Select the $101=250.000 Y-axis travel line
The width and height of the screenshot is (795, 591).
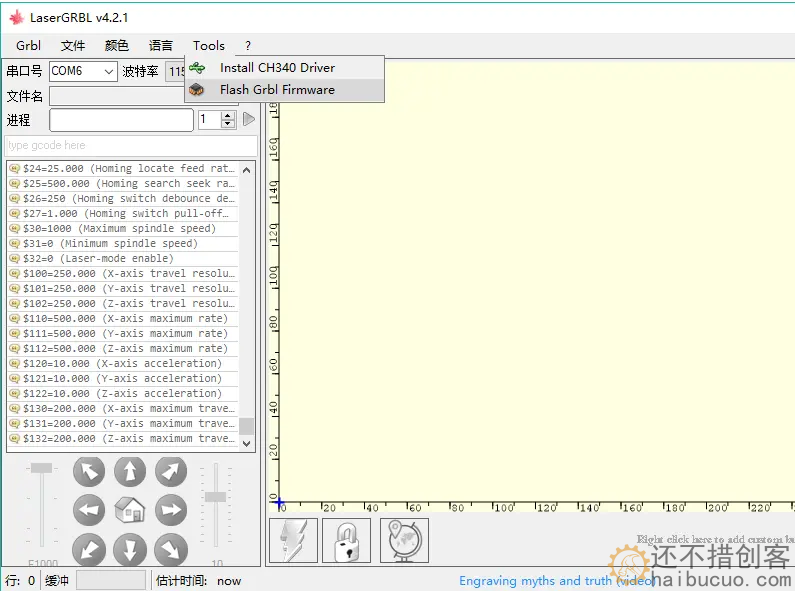[123, 288]
